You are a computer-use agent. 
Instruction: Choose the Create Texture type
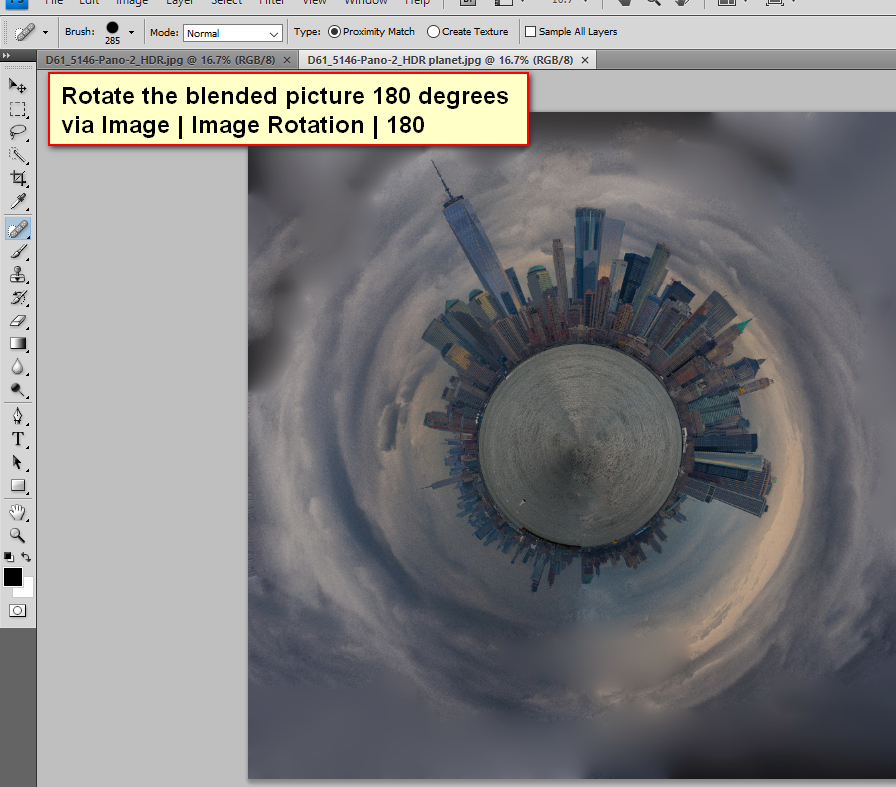[x=467, y=31]
